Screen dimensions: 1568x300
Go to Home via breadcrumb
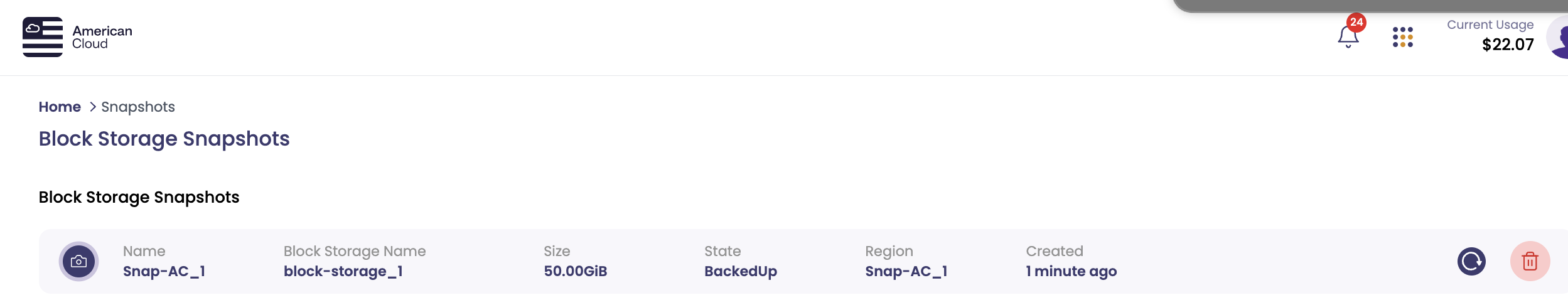(x=60, y=107)
